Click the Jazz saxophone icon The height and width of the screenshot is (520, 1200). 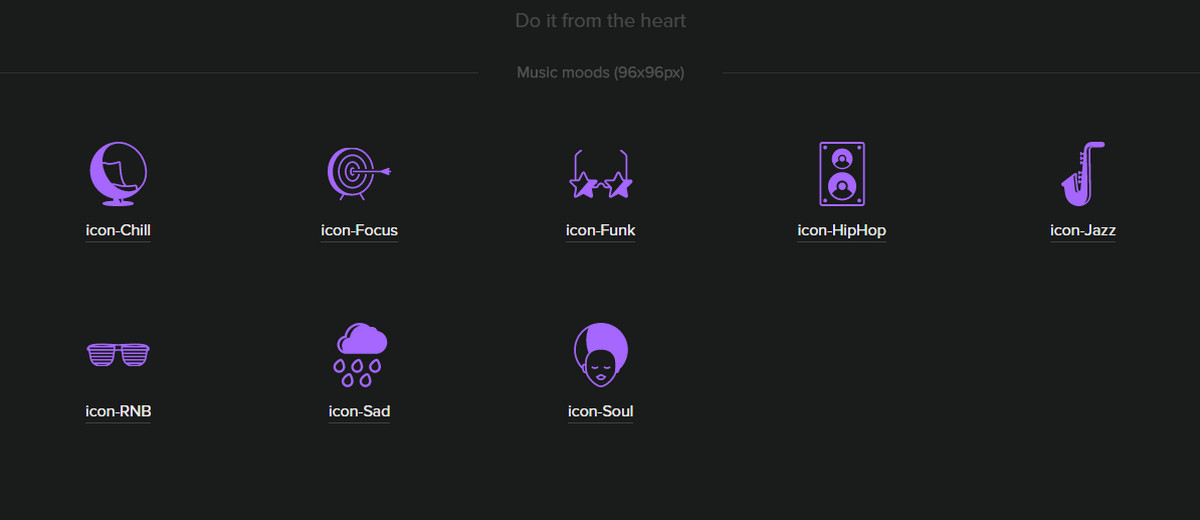coord(1083,173)
